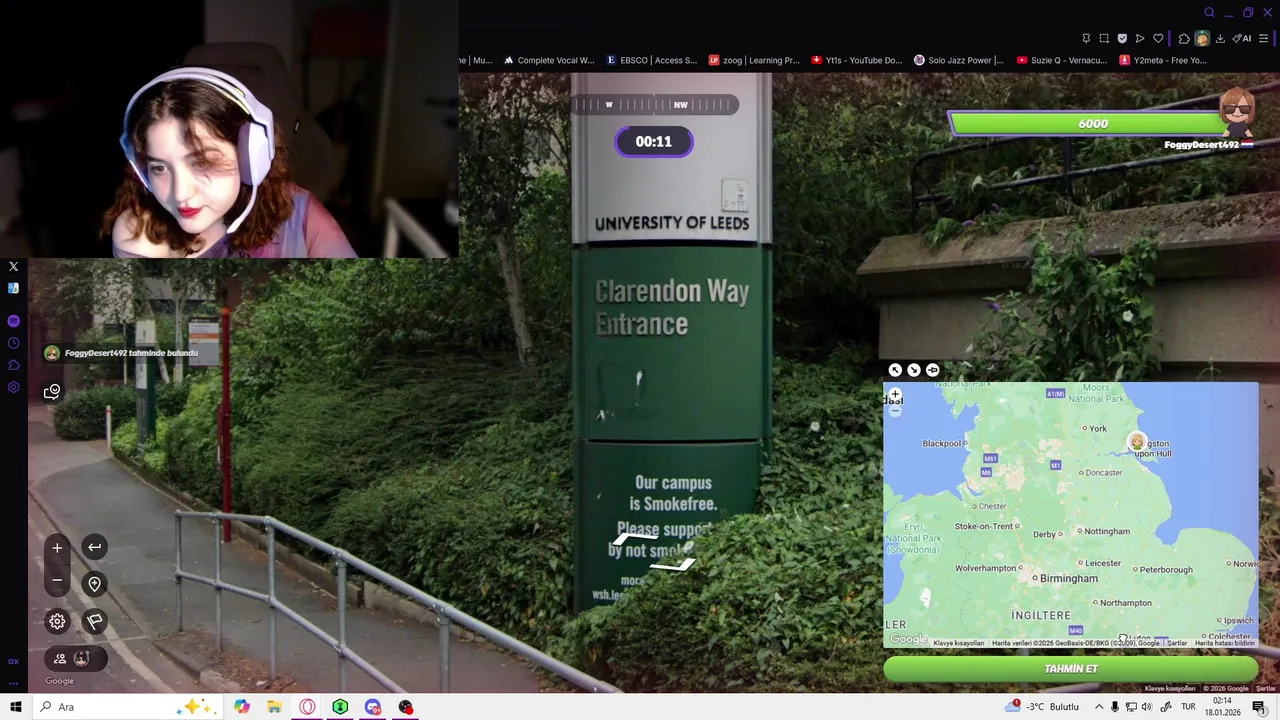1280x720 pixels.
Task: Open Opera GX from the taskbar
Action: tap(307, 707)
